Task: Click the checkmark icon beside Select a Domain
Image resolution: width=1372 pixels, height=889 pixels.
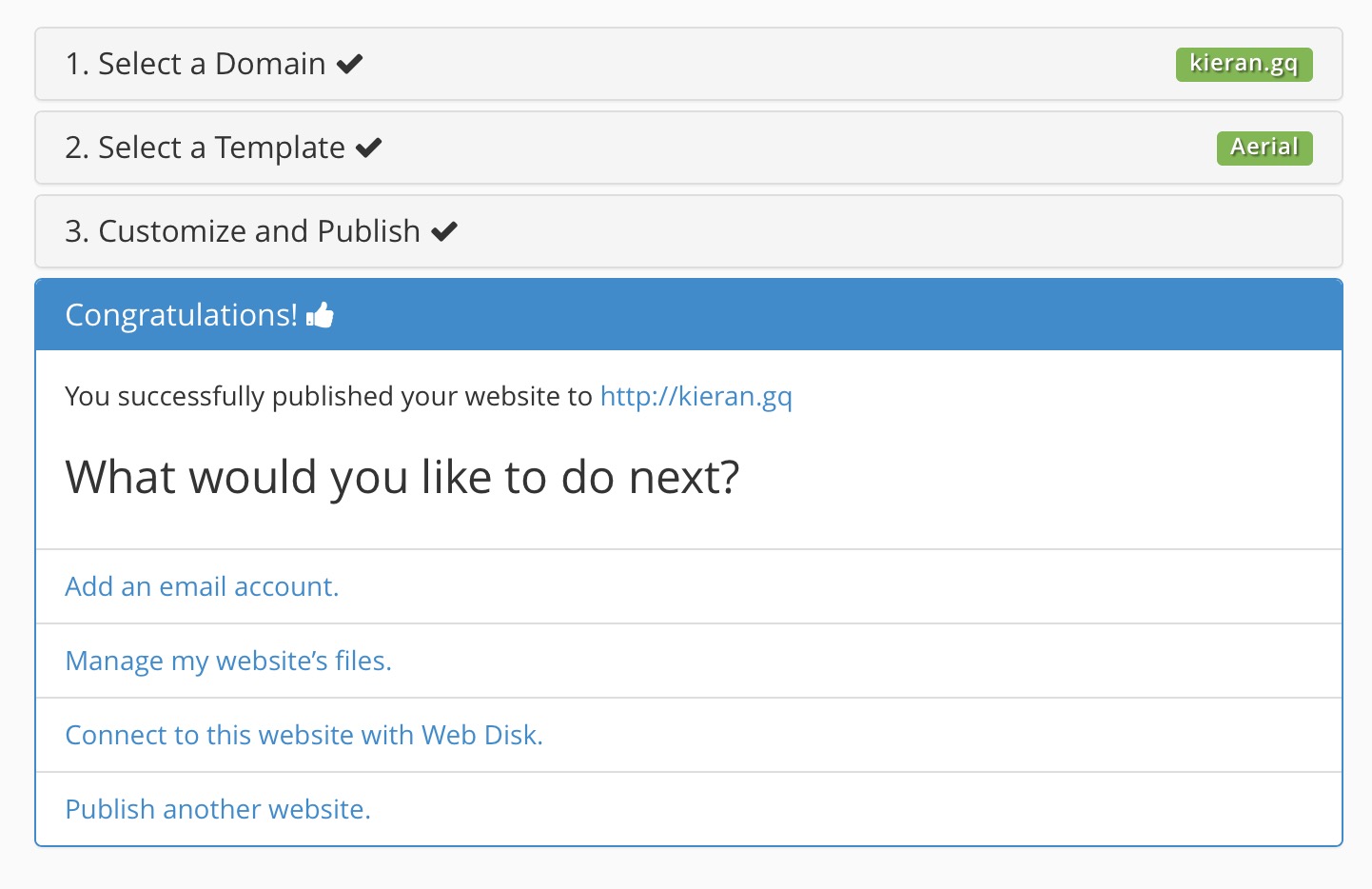Action: [x=350, y=64]
